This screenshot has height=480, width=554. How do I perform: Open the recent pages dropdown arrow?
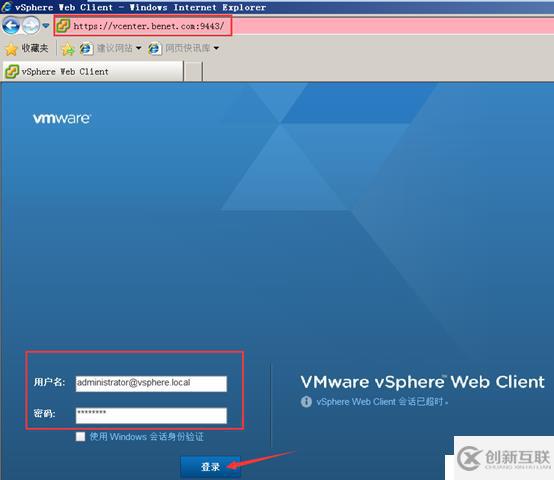[x=46, y=26]
